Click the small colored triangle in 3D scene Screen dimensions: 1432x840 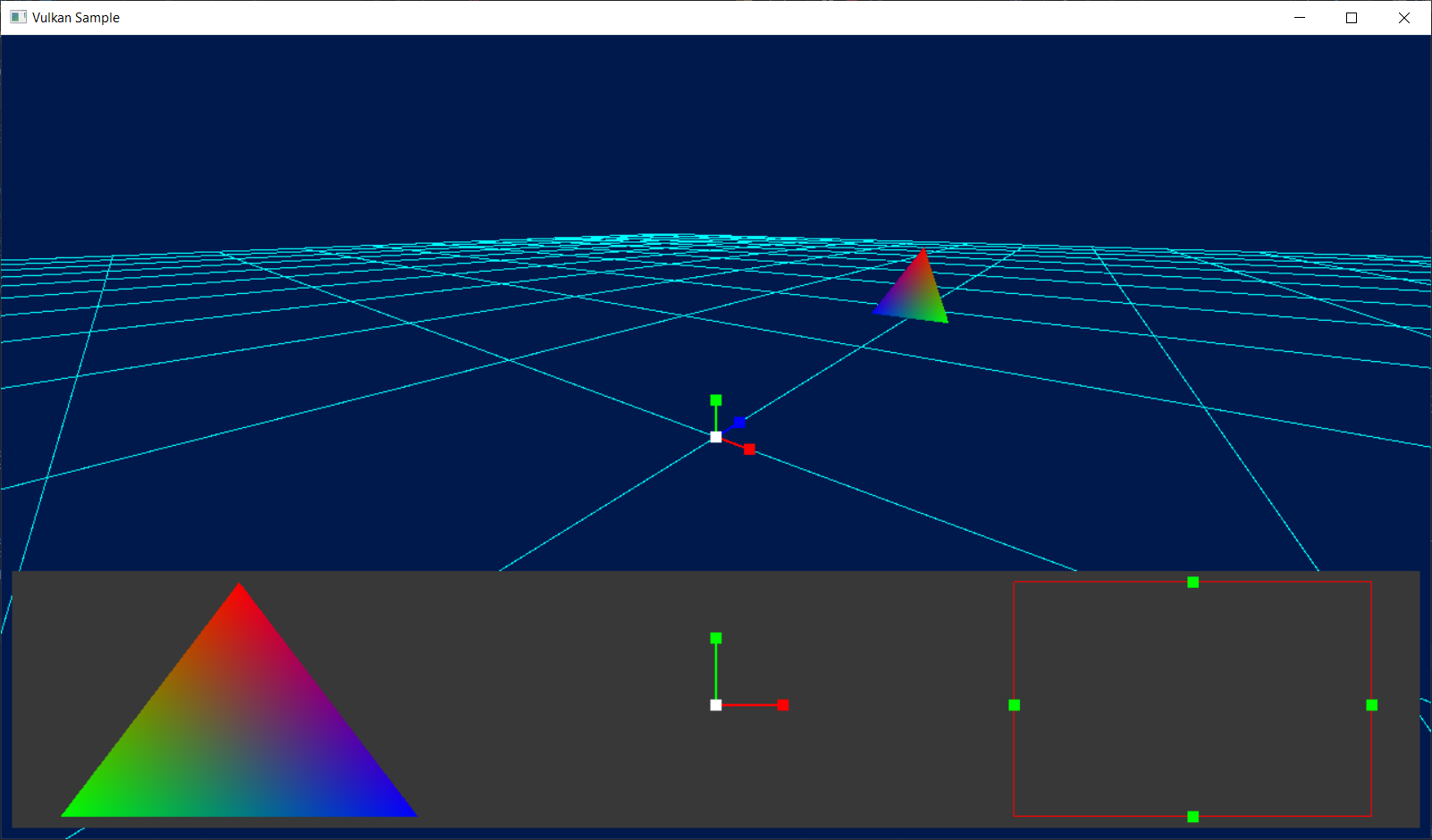914,293
